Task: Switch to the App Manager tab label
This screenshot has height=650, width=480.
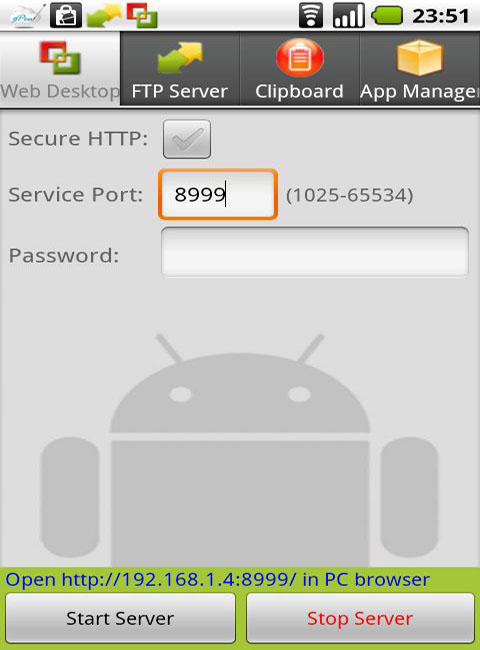Action: [419, 92]
